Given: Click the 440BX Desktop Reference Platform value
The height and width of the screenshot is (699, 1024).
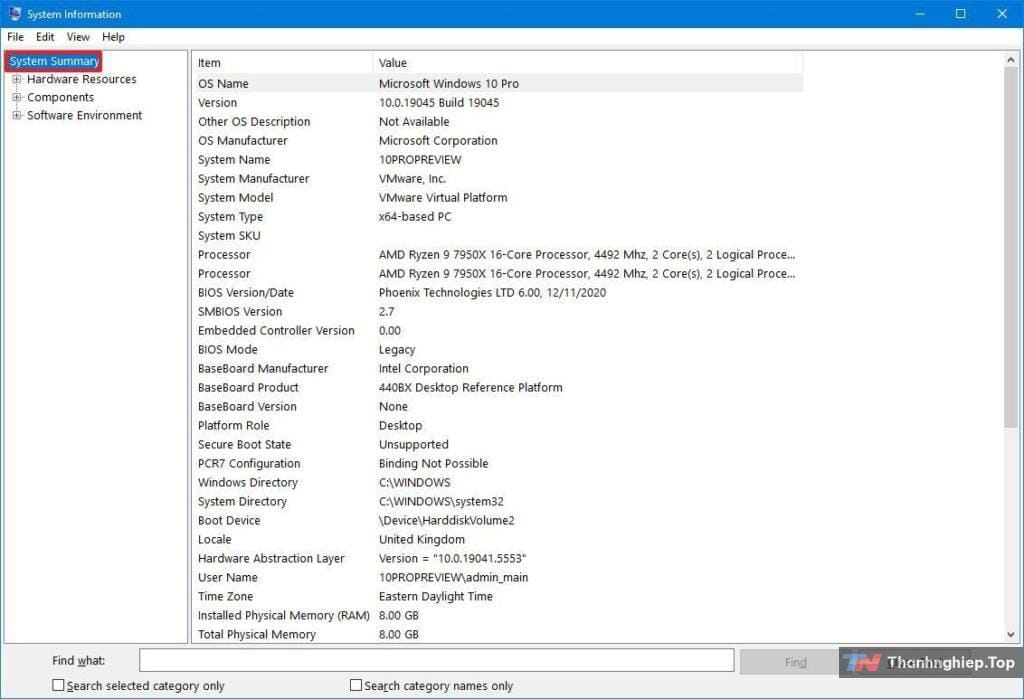Looking at the screenshot, I should [470, 387].
